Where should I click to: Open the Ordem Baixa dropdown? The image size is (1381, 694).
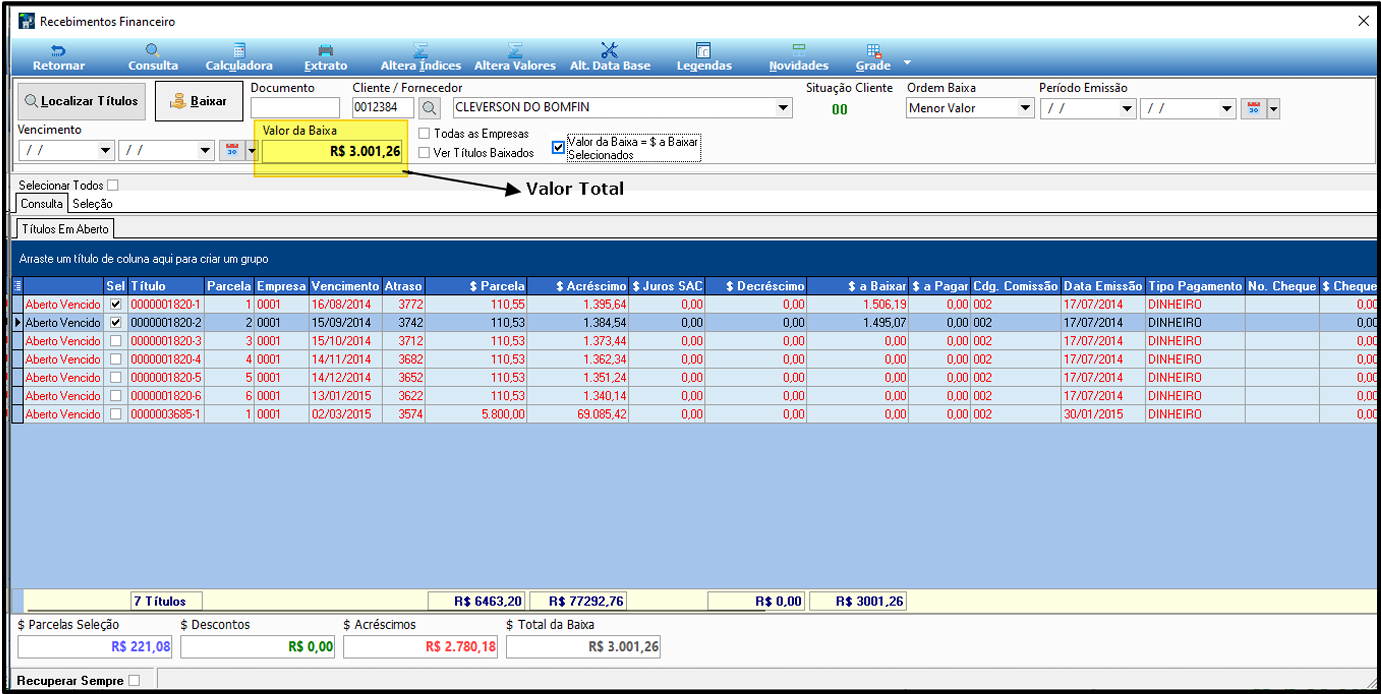(1025, 108)
